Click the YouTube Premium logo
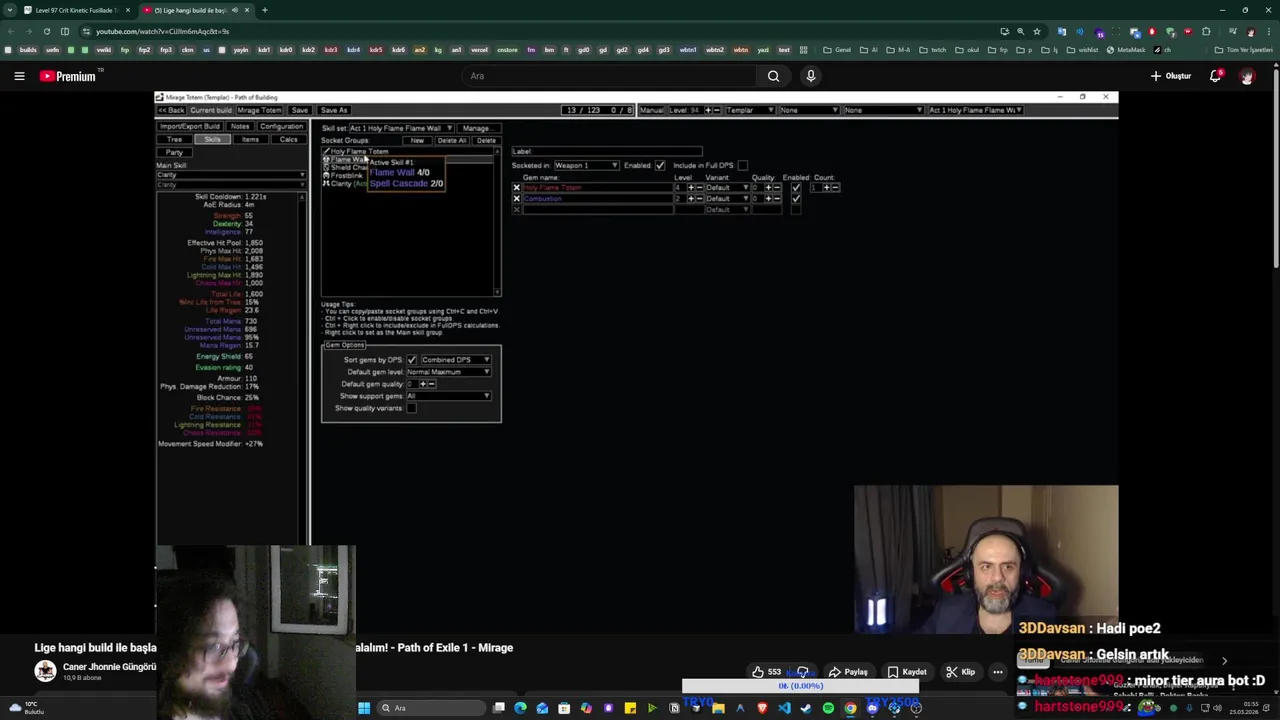Viewport: 1280px width, 720px height. pyautogui.click(x=68, y=76)
